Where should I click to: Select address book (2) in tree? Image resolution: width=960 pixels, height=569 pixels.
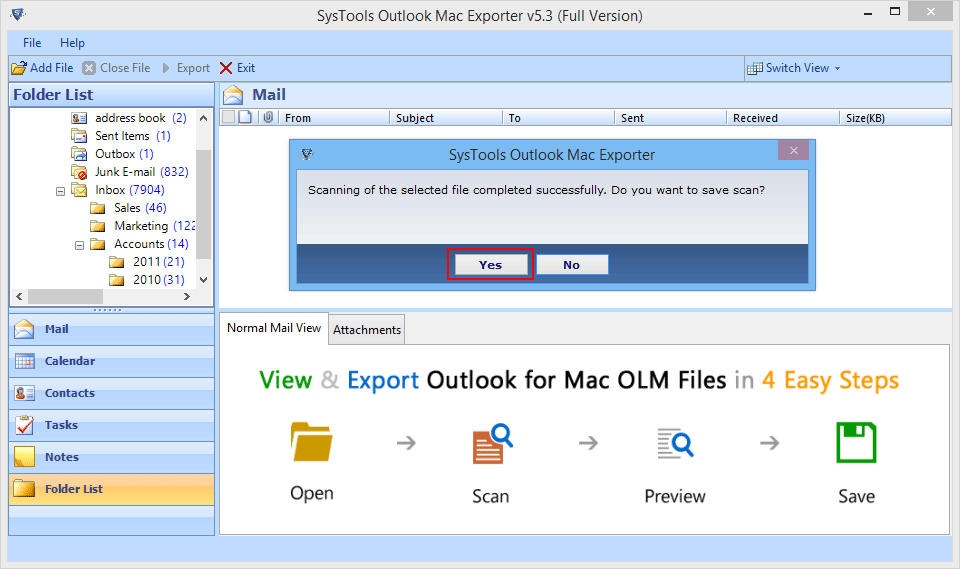point(141,118)
